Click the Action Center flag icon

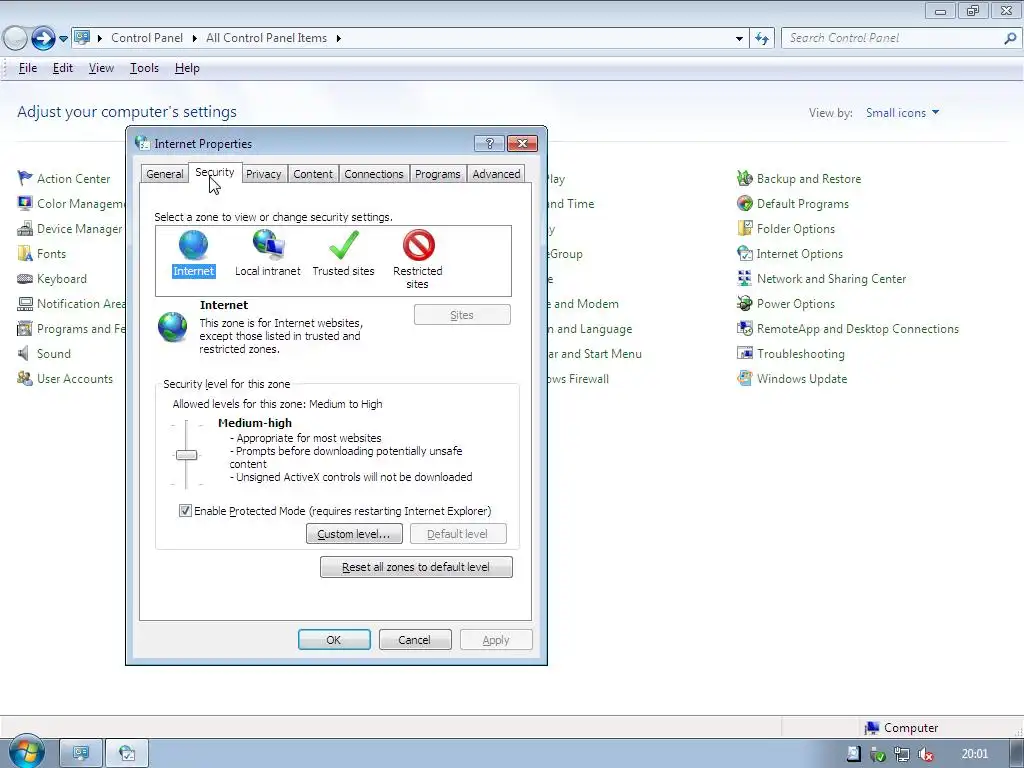[x=25, y=178]
